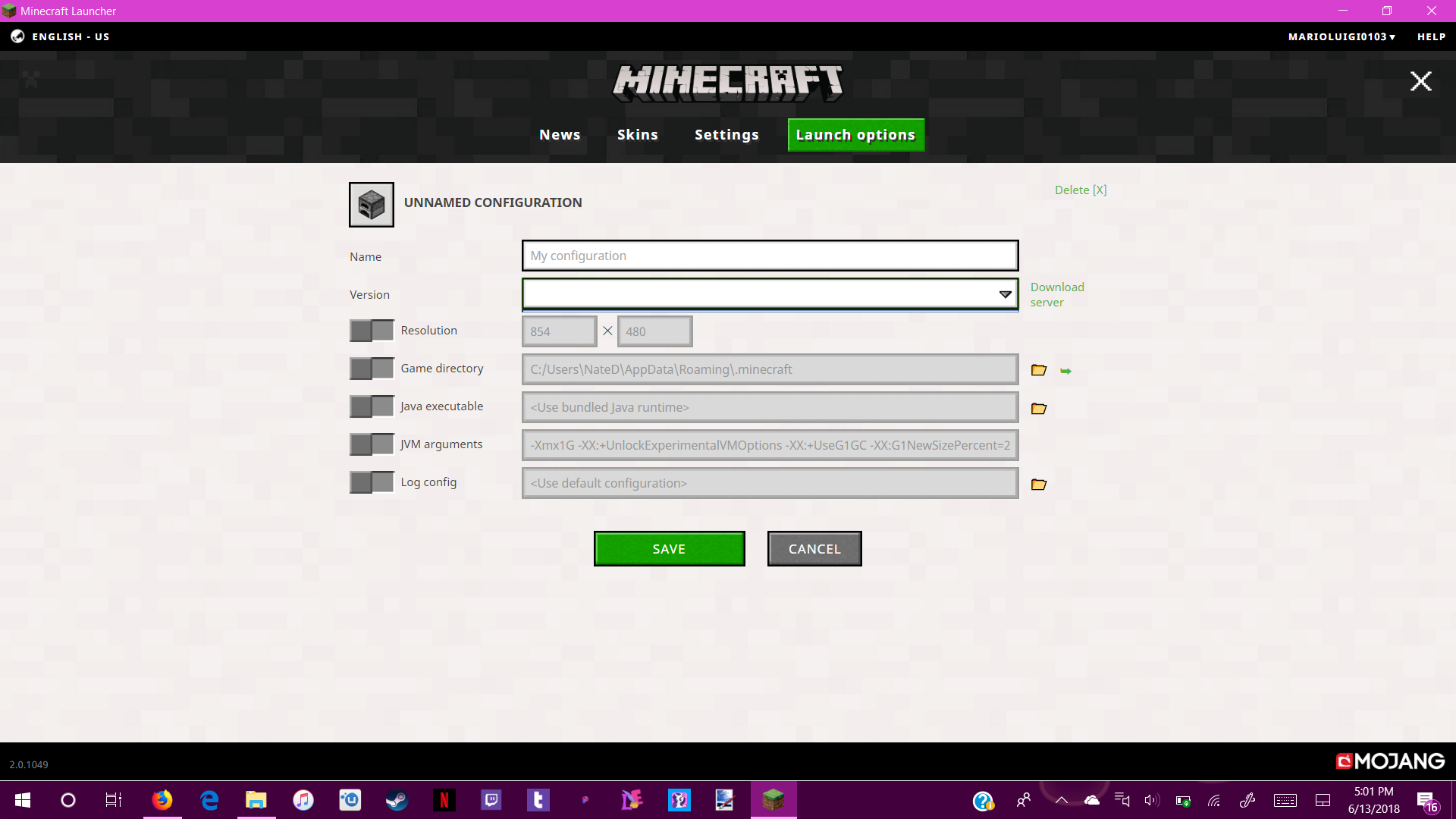Open Cortana search circle
The width and height of the screenshot is (1456, 819).
68,800
